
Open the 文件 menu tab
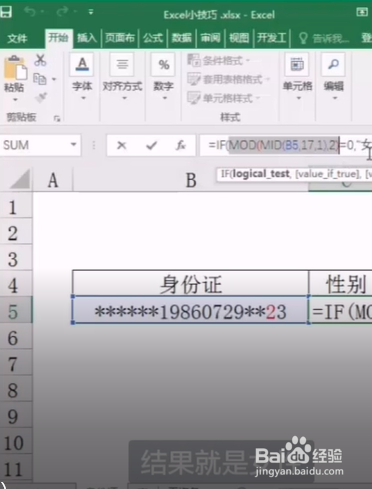coord(17,38)
